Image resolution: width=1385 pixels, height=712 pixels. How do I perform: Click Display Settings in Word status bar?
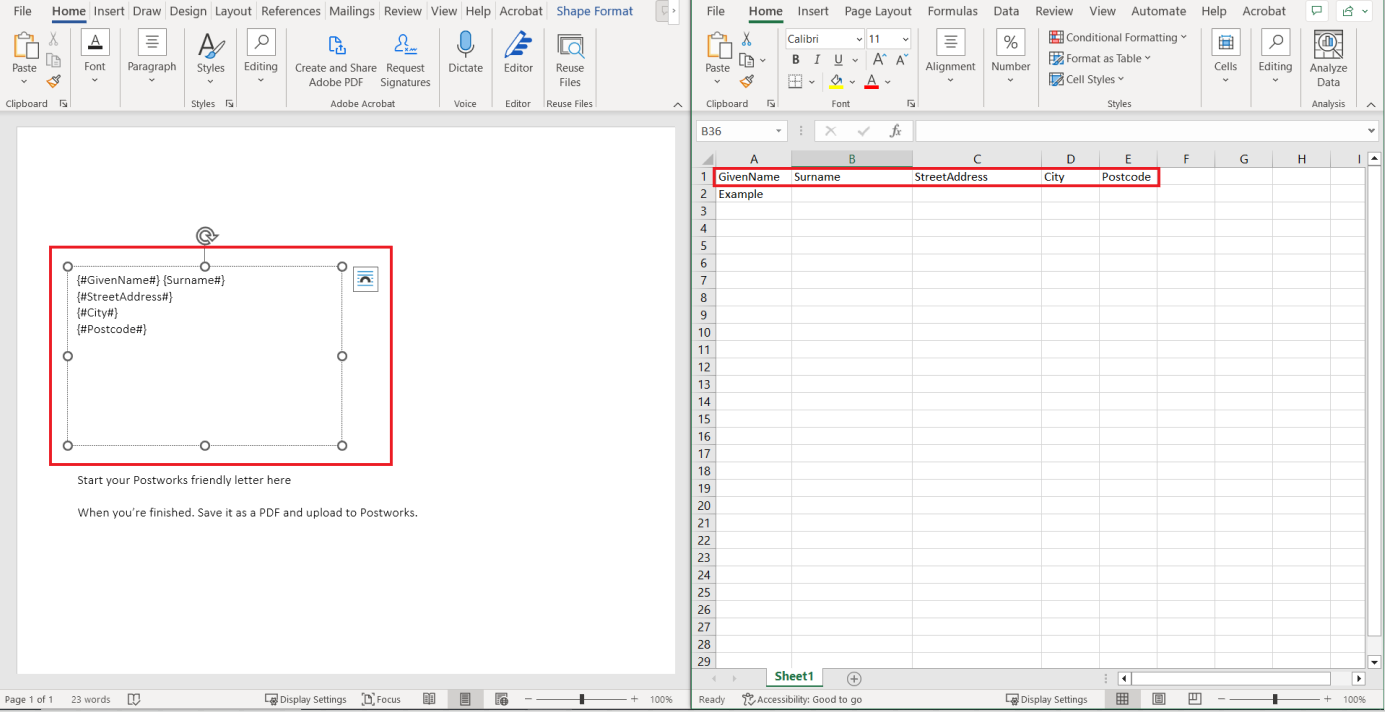[306, 699]
